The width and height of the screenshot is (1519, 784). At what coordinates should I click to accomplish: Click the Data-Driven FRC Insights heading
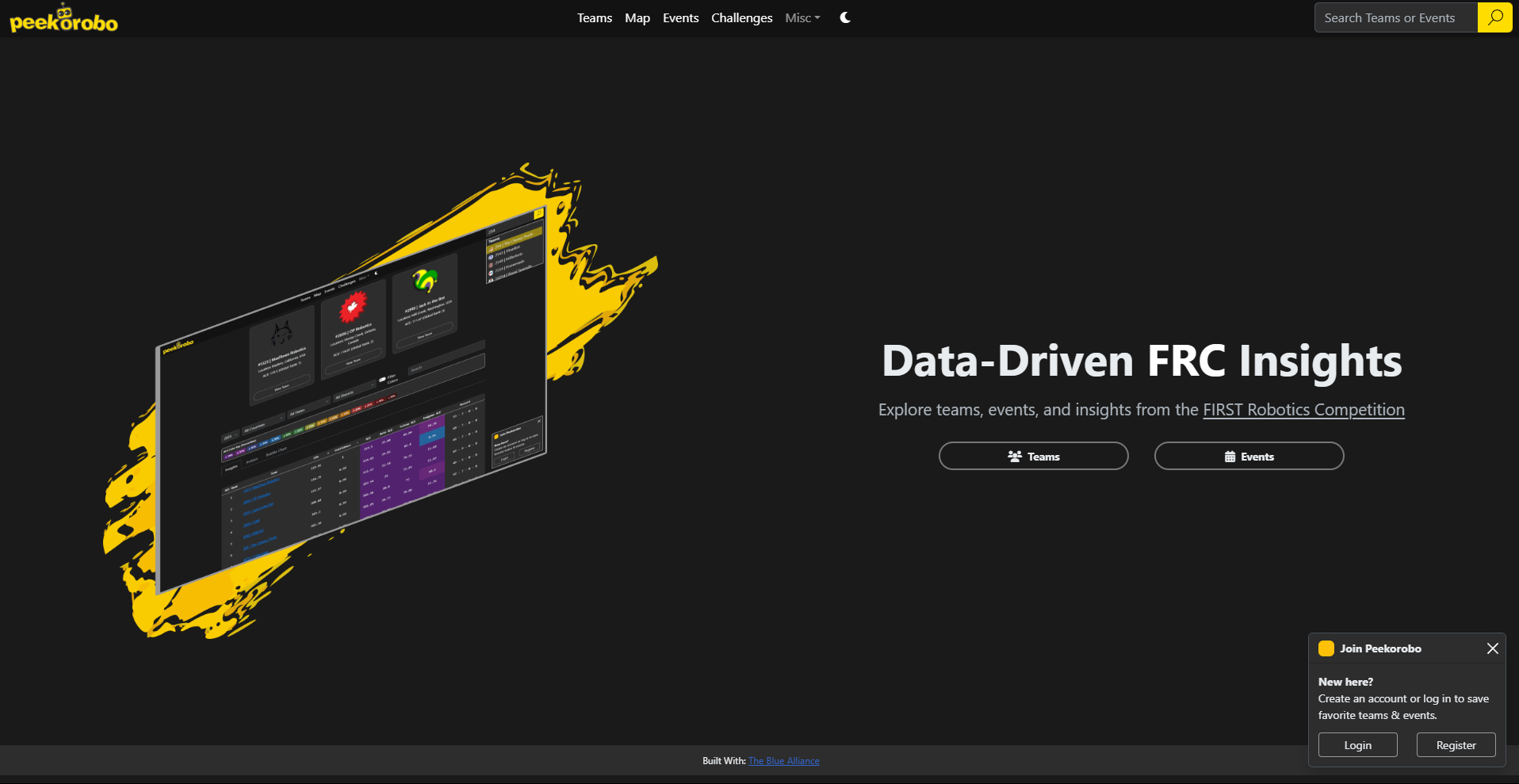click(x=1142, y=361)
